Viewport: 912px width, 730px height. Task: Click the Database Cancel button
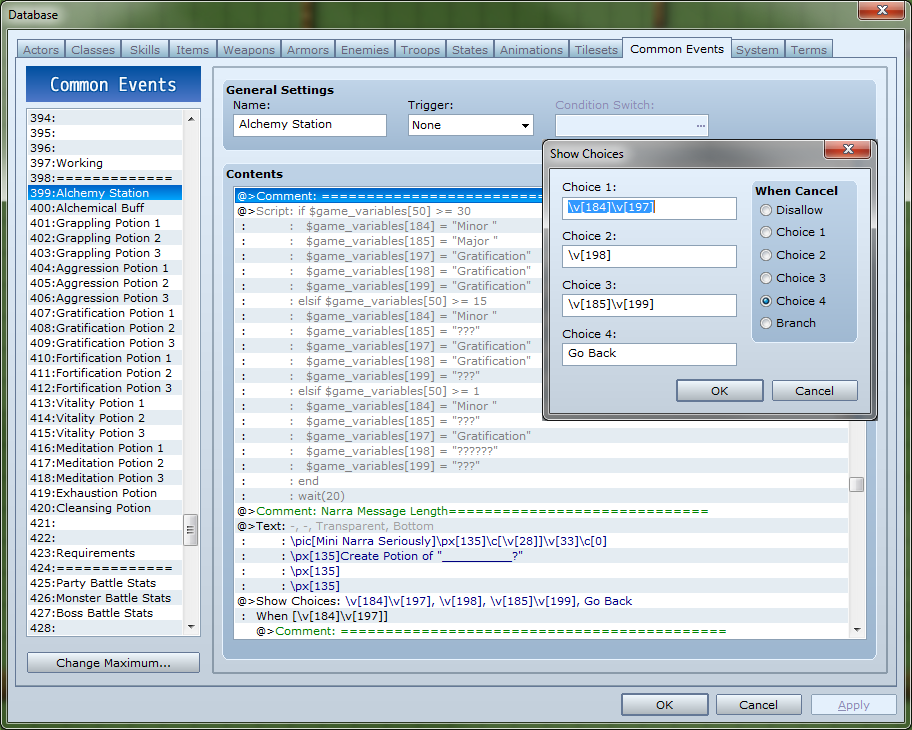pyautogui.click(x=758, y=705)
